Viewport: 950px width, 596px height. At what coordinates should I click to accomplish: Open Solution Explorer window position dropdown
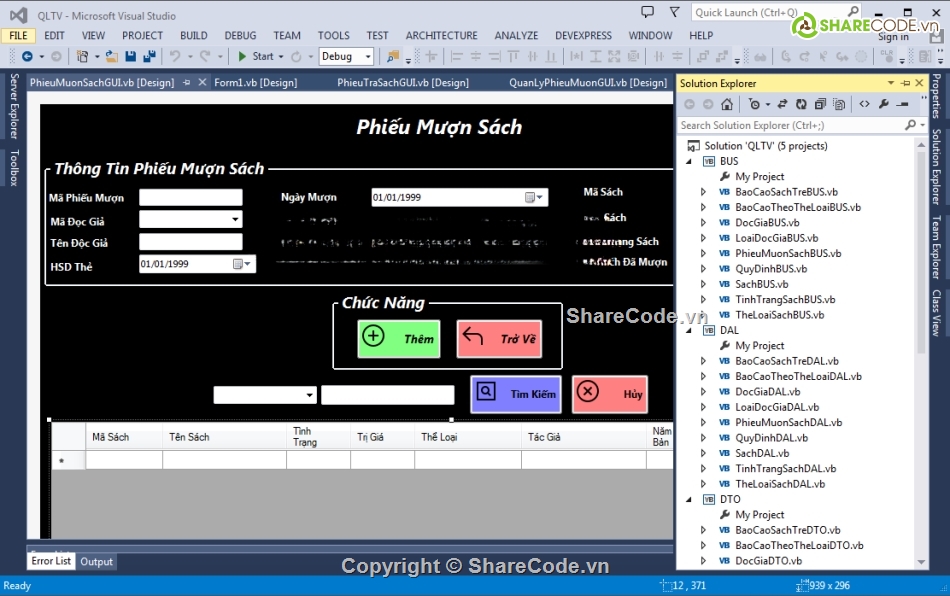(x=891, y=83)
